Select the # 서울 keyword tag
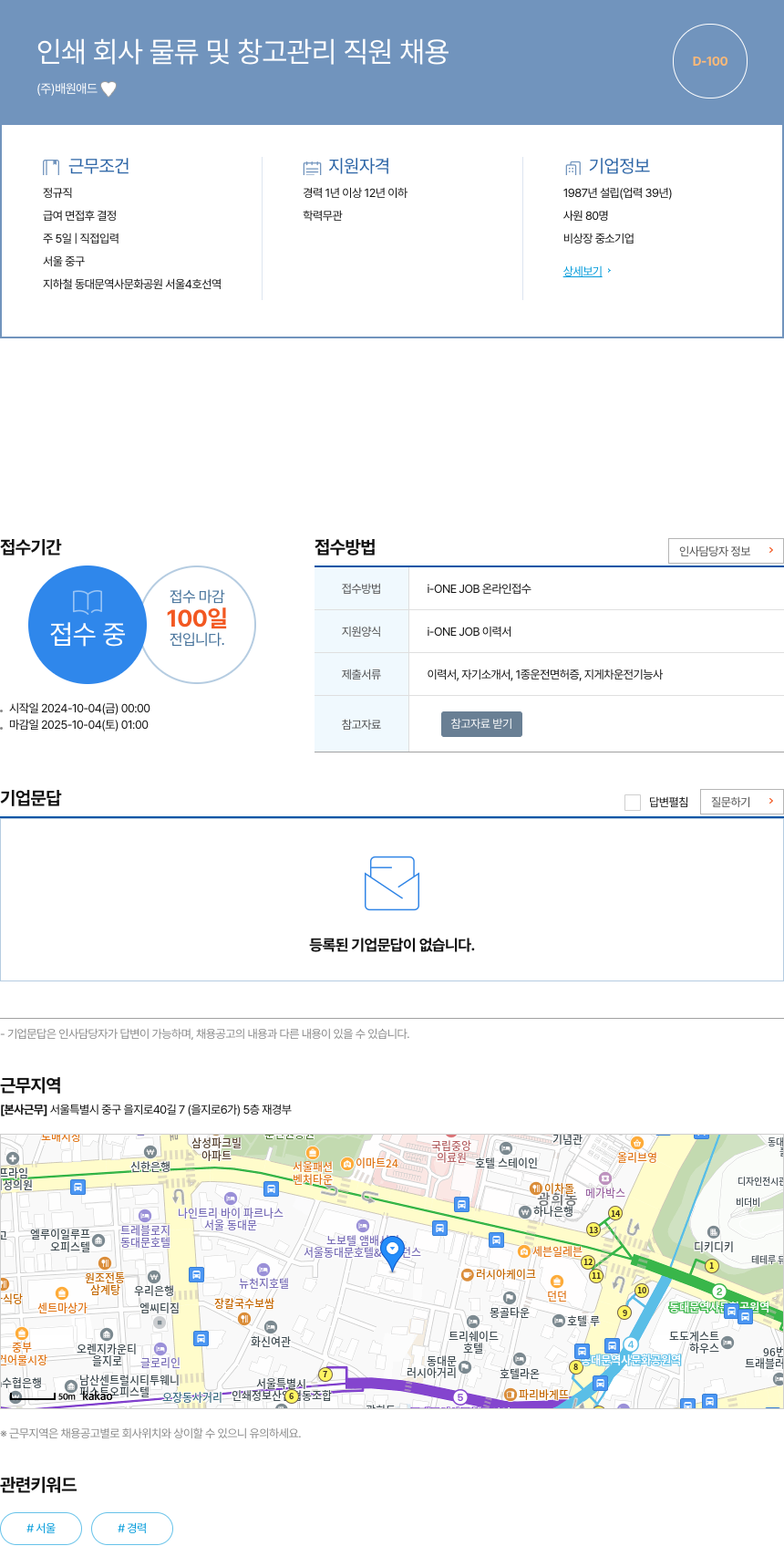Viewport: 784px width, 1546px height. tap(41, 1528)
